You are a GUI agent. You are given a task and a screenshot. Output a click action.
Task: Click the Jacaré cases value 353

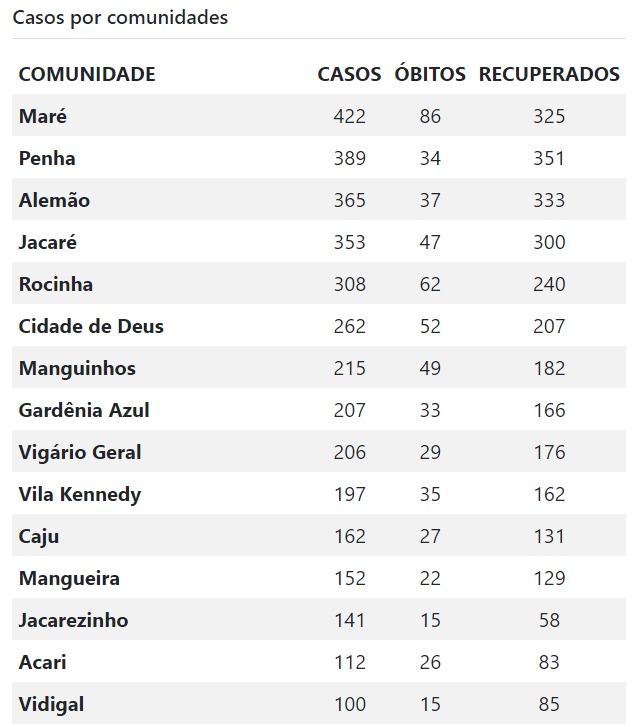pos(349,242)
